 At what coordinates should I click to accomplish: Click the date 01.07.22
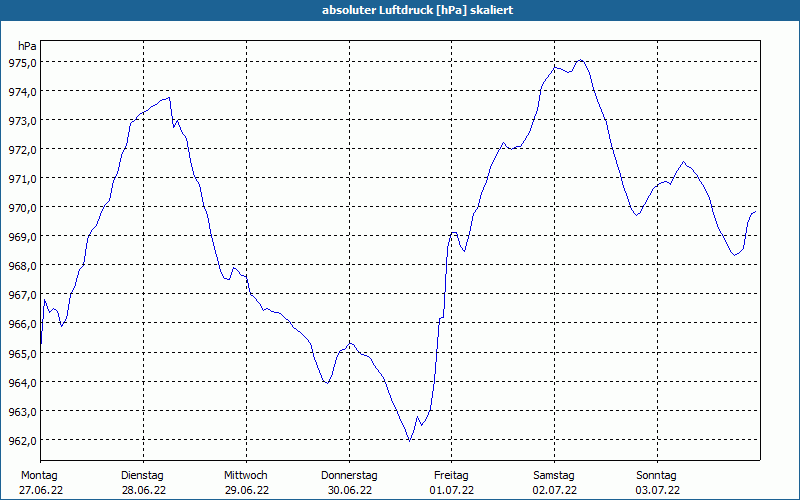coord(452,490)
